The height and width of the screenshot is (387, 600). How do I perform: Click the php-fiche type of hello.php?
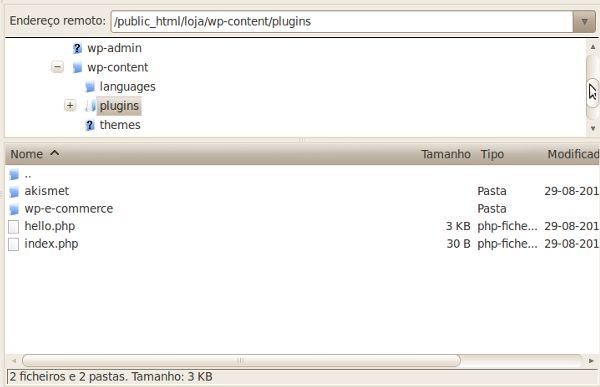pos(507,226)
